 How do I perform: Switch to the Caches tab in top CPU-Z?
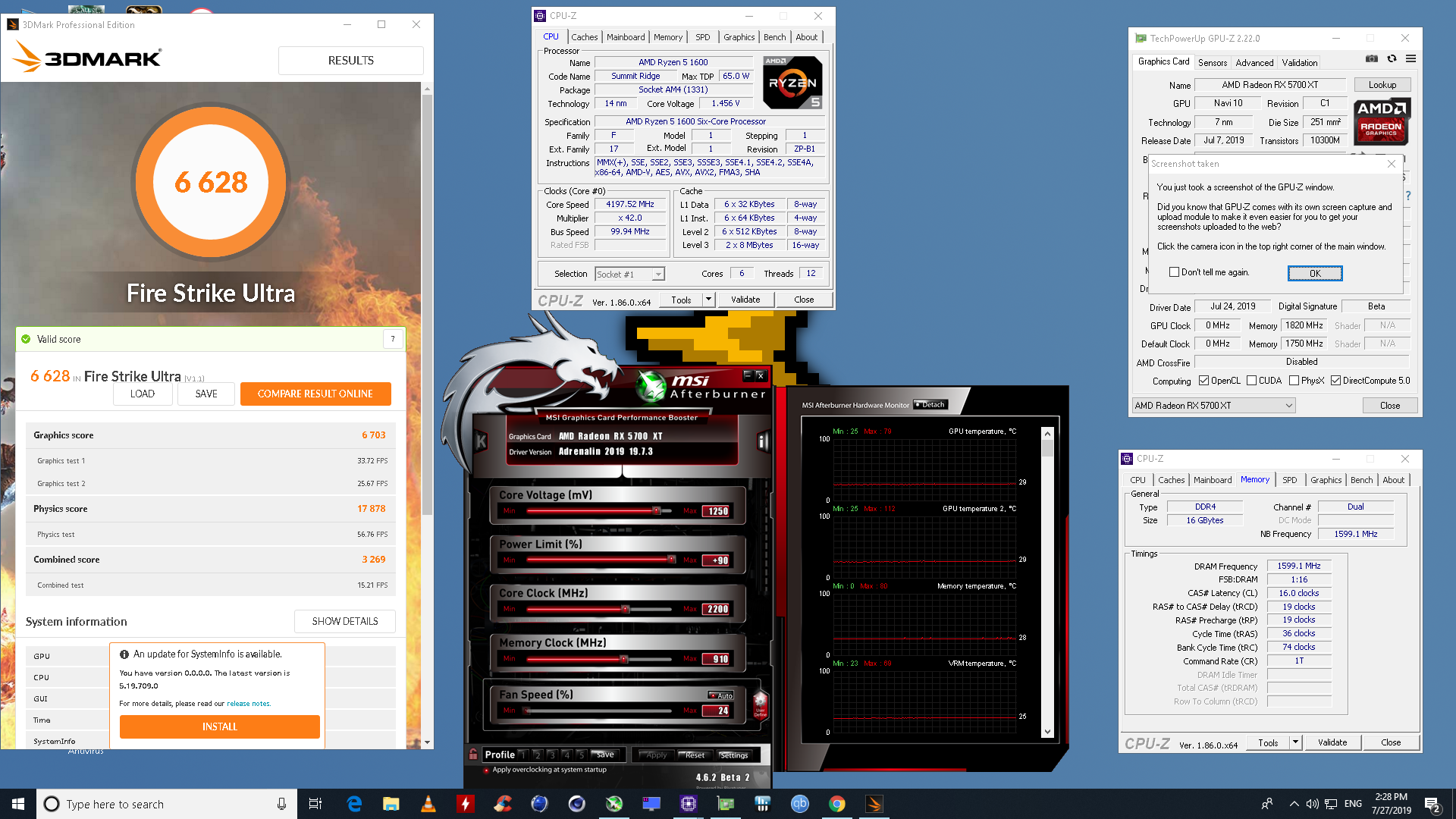click(x=584, y=37)
